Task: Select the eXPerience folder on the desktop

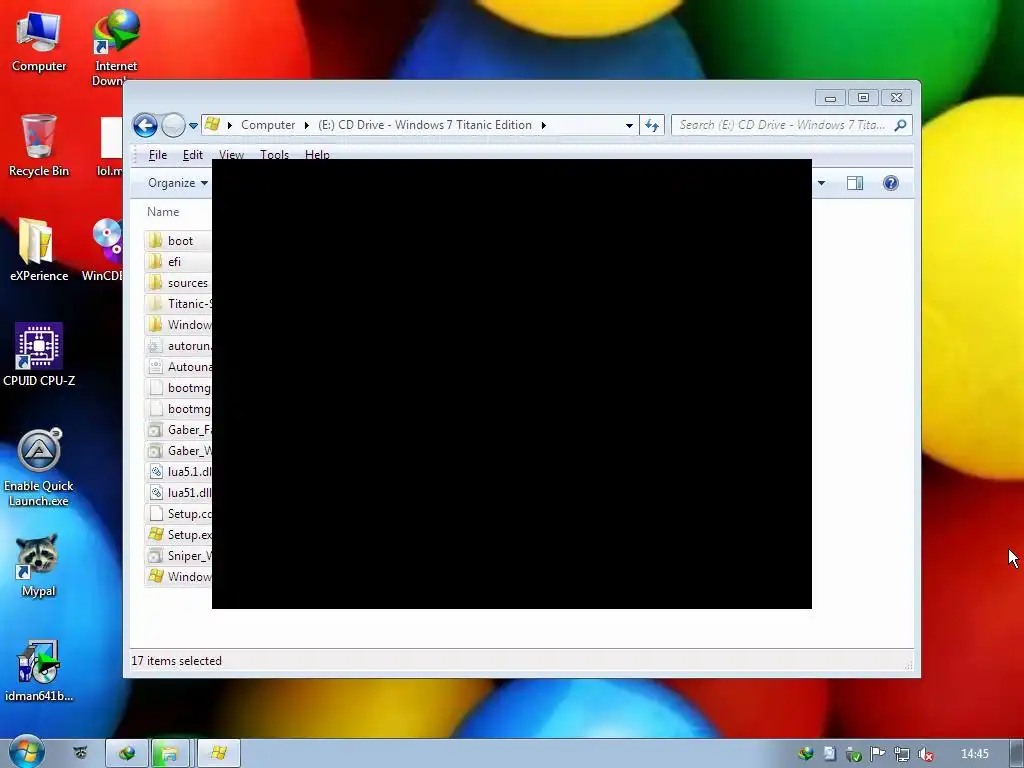Action: pos(39,249)
